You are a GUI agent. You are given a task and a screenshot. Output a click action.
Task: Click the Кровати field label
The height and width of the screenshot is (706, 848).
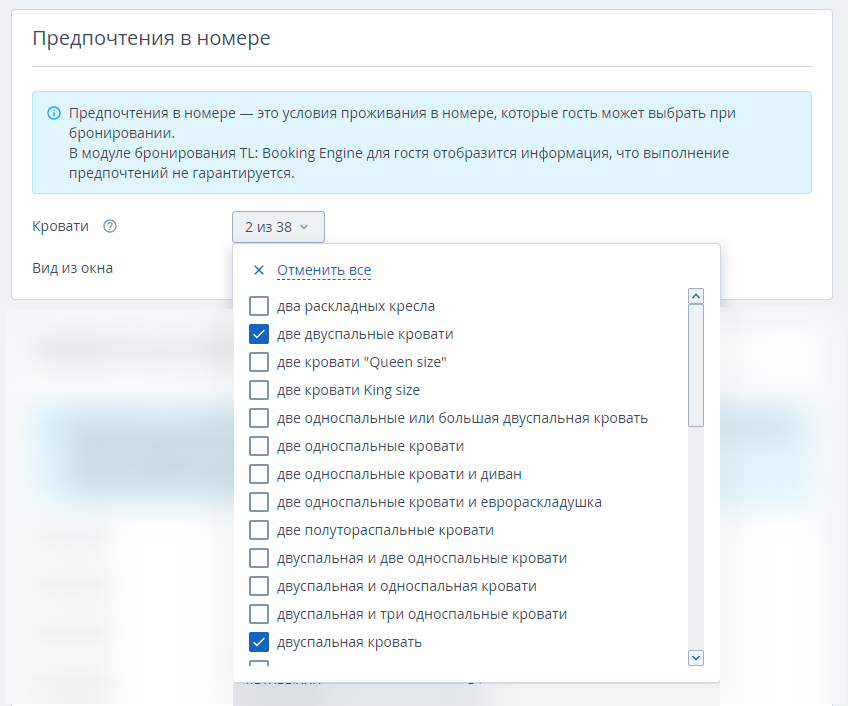coord(61,226)
